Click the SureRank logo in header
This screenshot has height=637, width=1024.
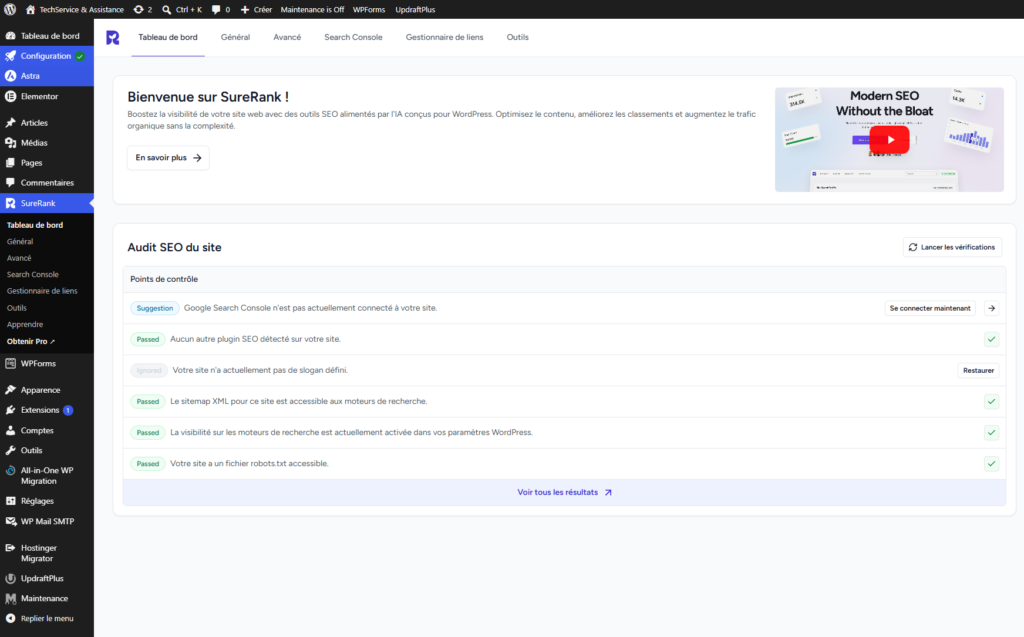click(112, 37)
